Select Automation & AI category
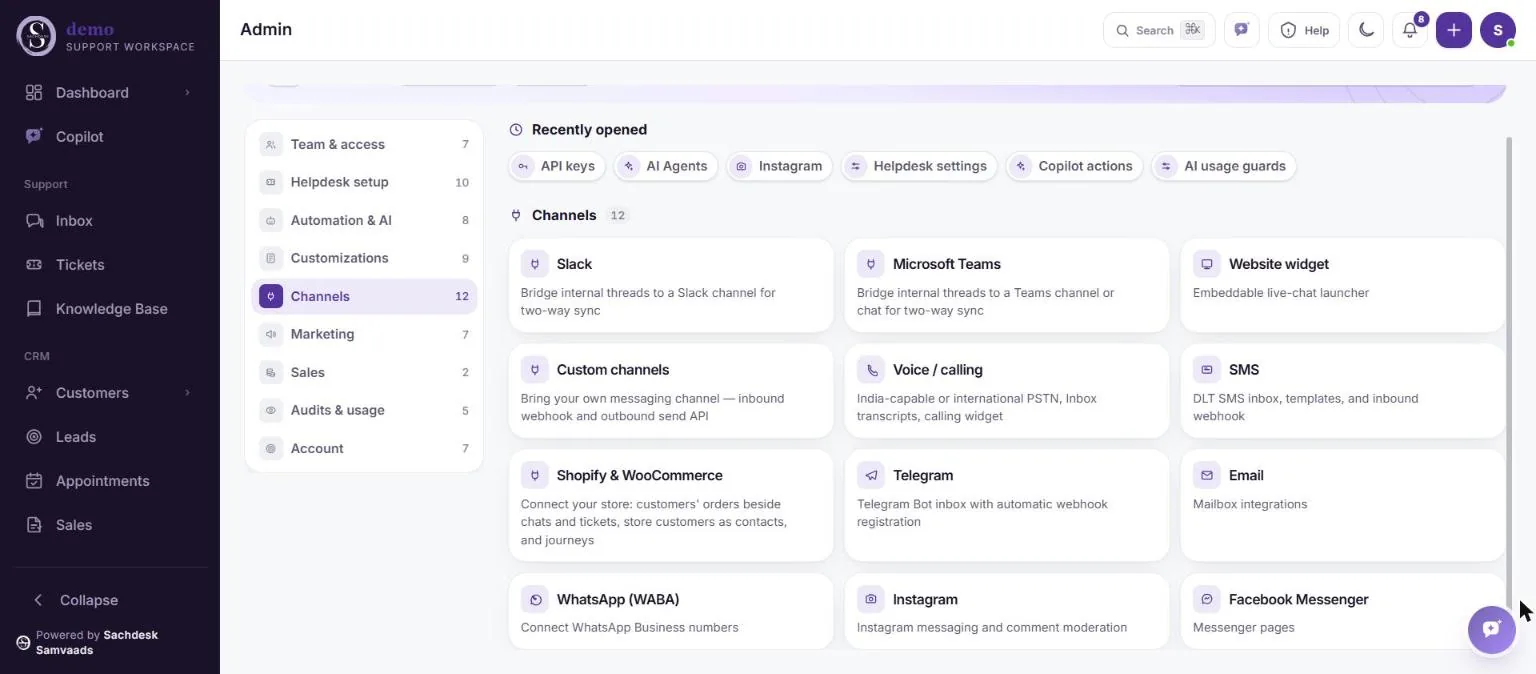Screen dimensions: 1536x674 [x=364, y=221]
